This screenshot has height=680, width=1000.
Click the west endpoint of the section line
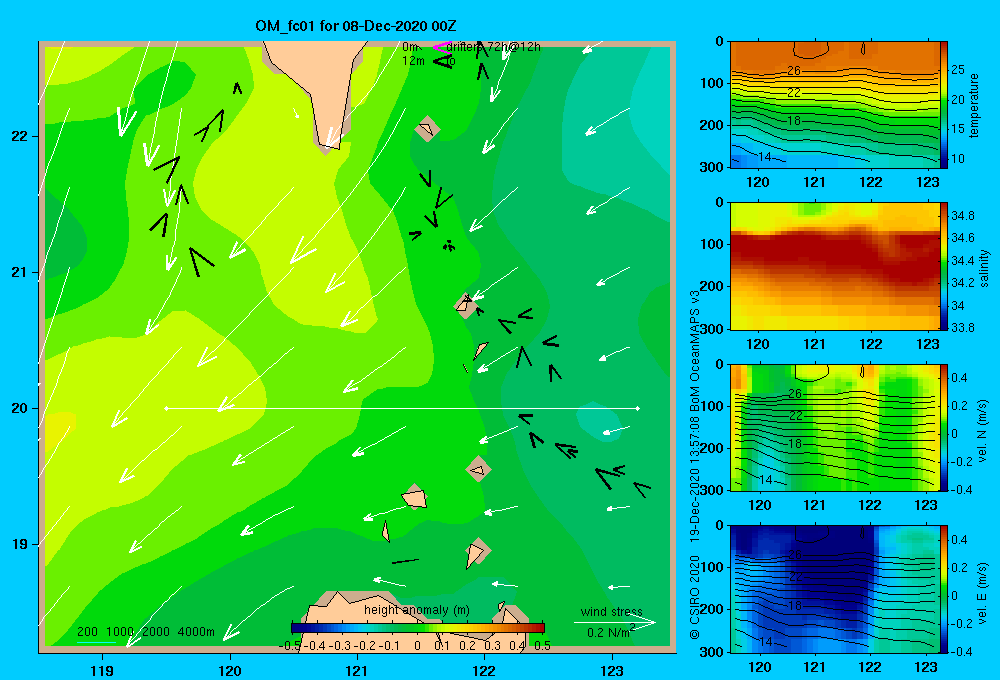click(166, 408)
